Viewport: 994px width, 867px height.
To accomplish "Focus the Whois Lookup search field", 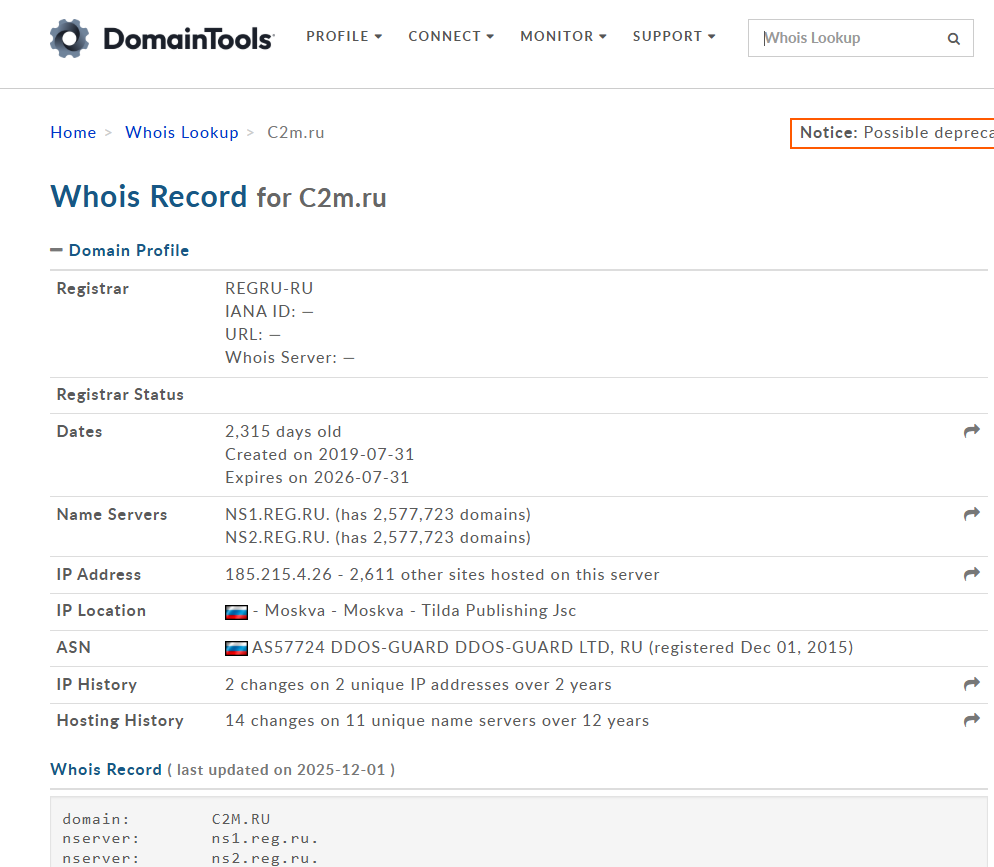I will [x=845, y=38].
